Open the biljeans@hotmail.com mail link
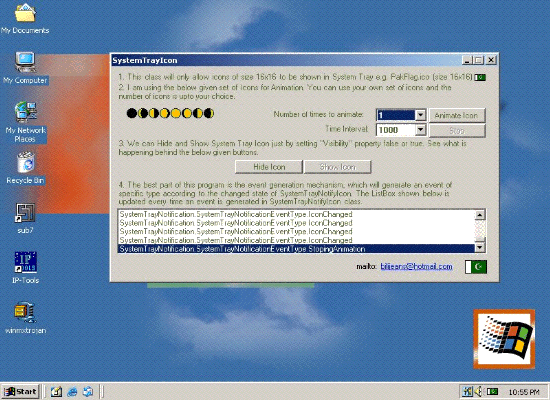The image size is (550, 400). point(416,267)
